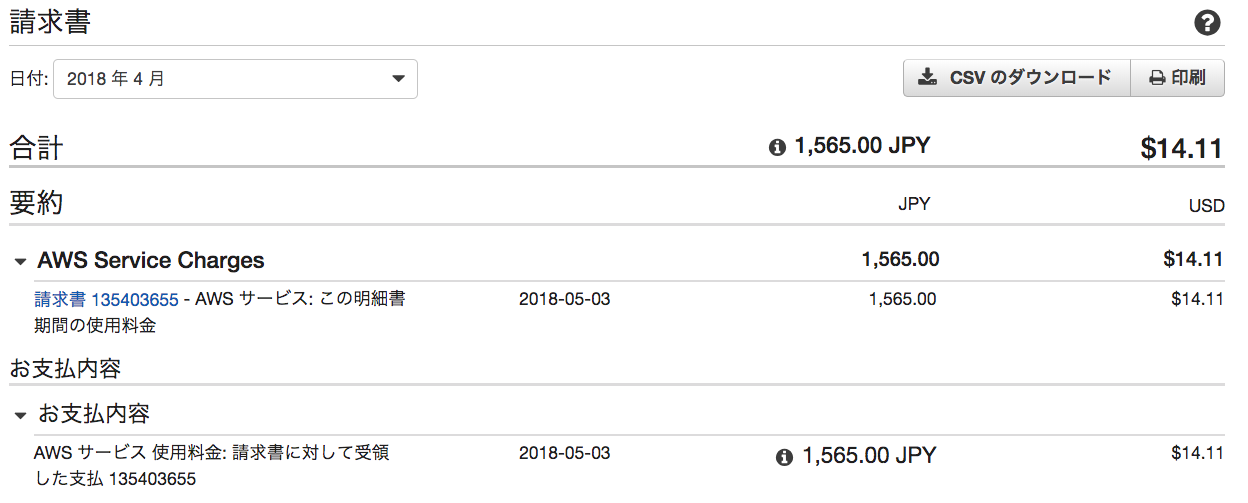This screenshot has width=1248, height=503.
Task: Collapse the お支払内容 section triangle
Action: [x=20, y=415]
